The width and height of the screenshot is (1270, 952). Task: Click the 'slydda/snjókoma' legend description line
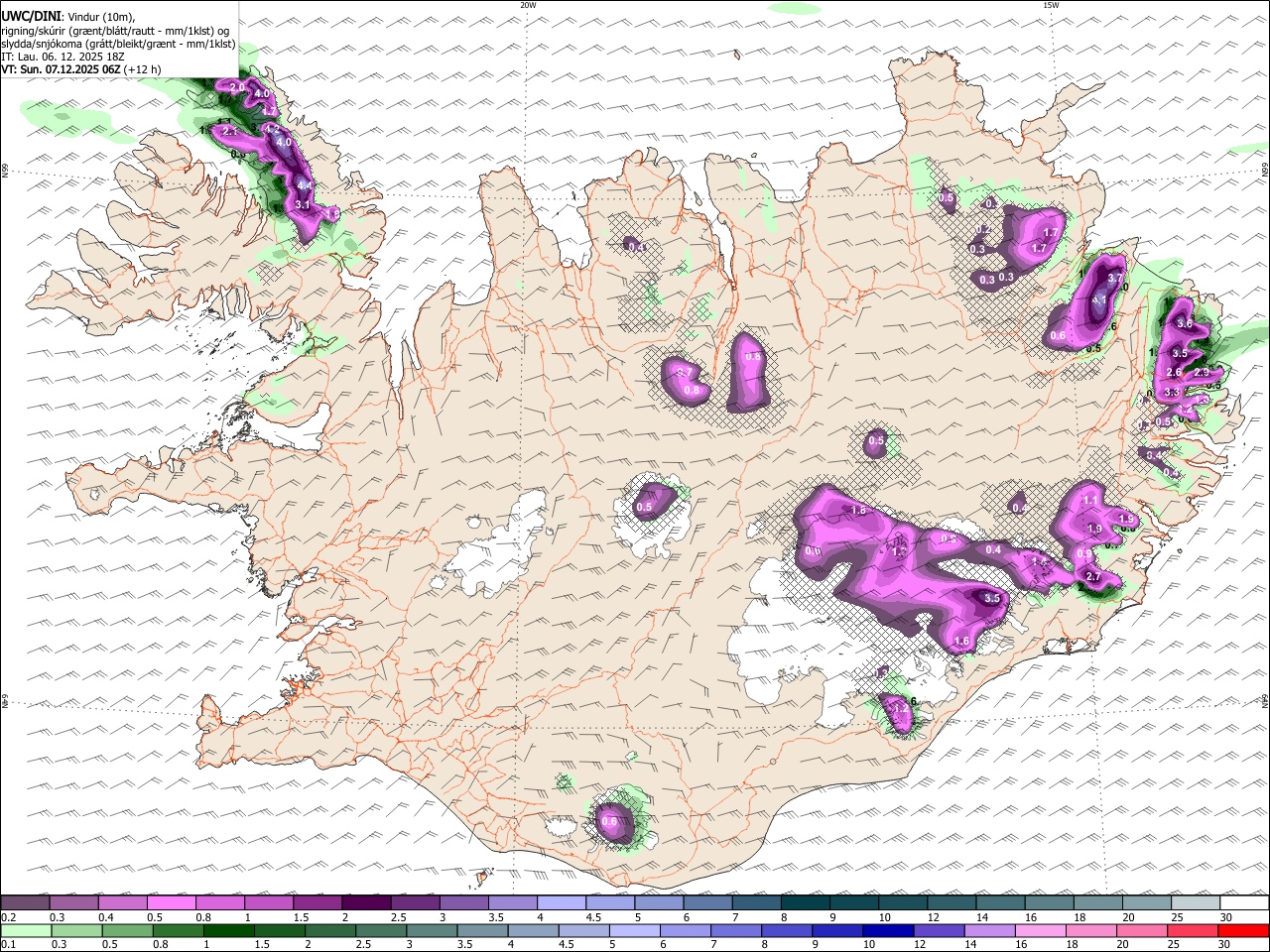pos(118,44)
